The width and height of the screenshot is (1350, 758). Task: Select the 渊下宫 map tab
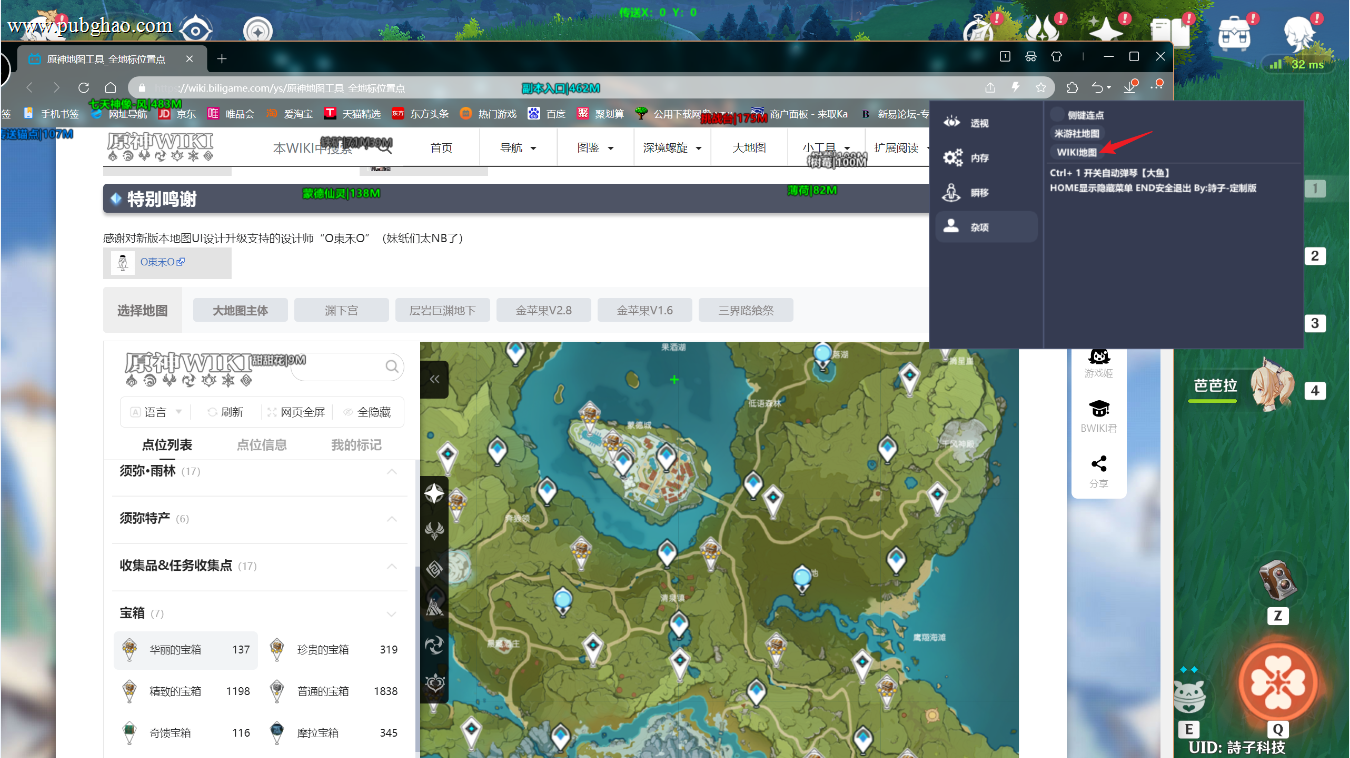pos(341,310)
